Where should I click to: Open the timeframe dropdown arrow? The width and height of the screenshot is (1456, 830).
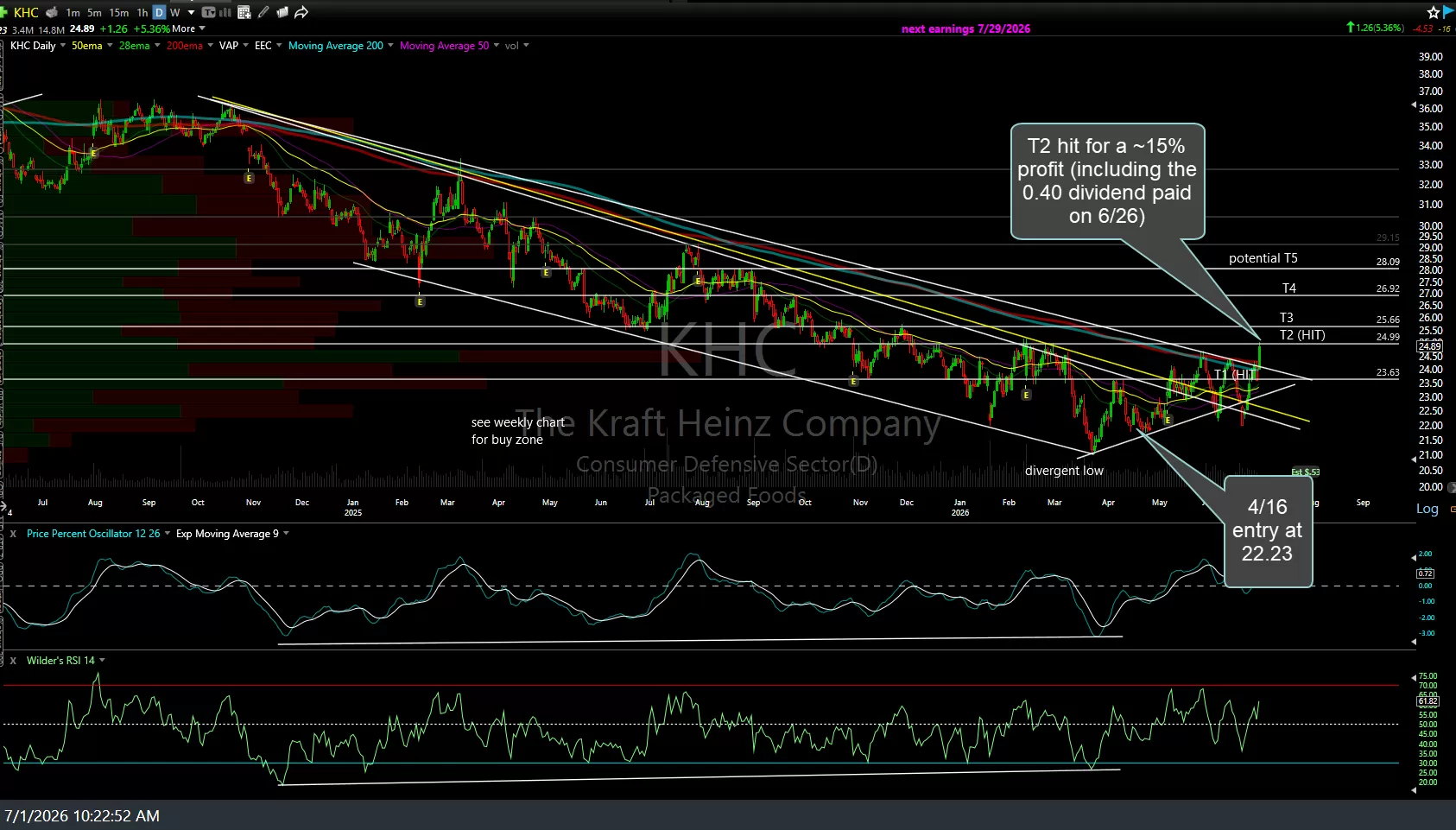tap(191, 12)
